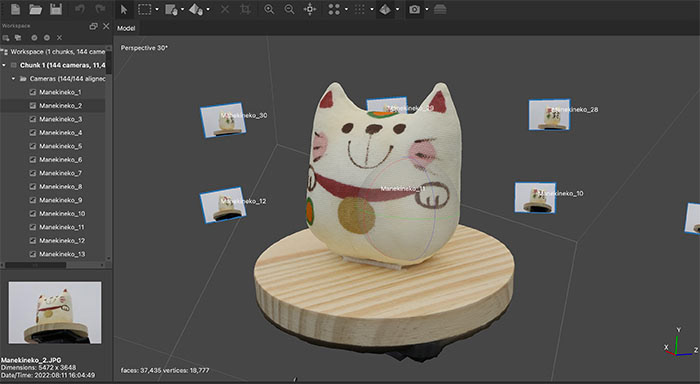Click the Add Photos icon in Workspace

click(x=18, y=38)
